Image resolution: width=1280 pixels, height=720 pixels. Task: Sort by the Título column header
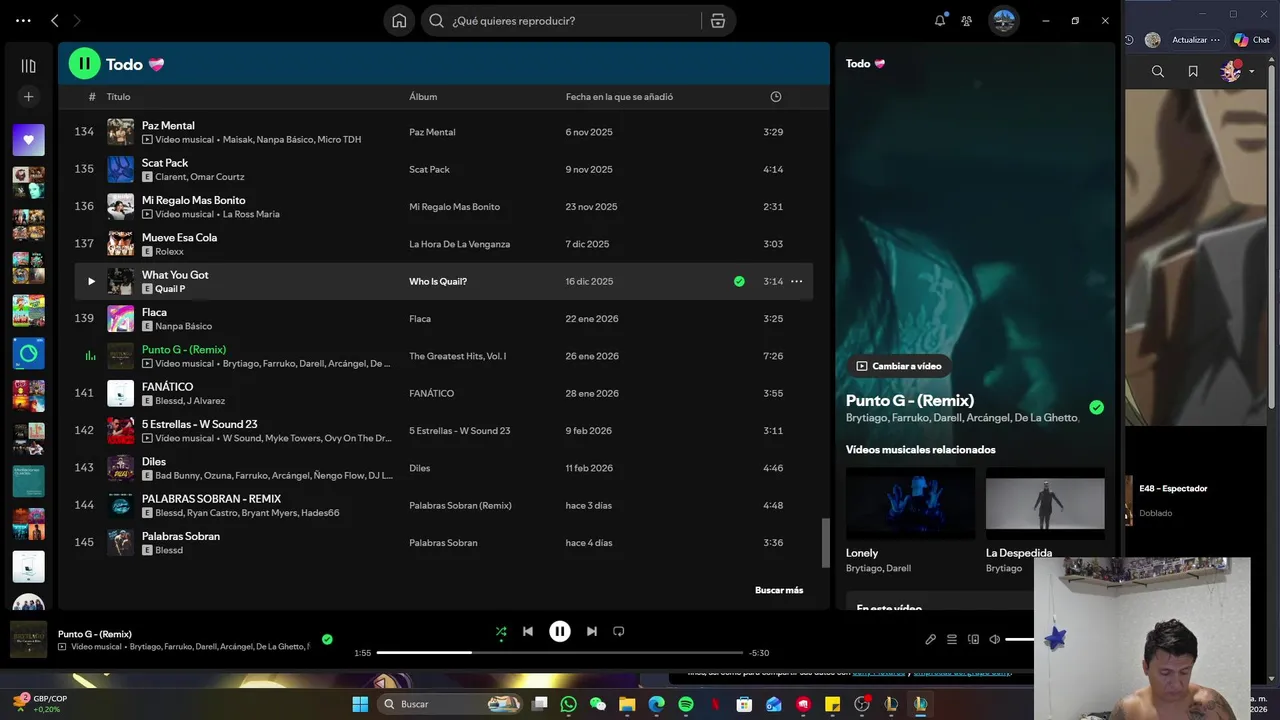click(119, 97)
